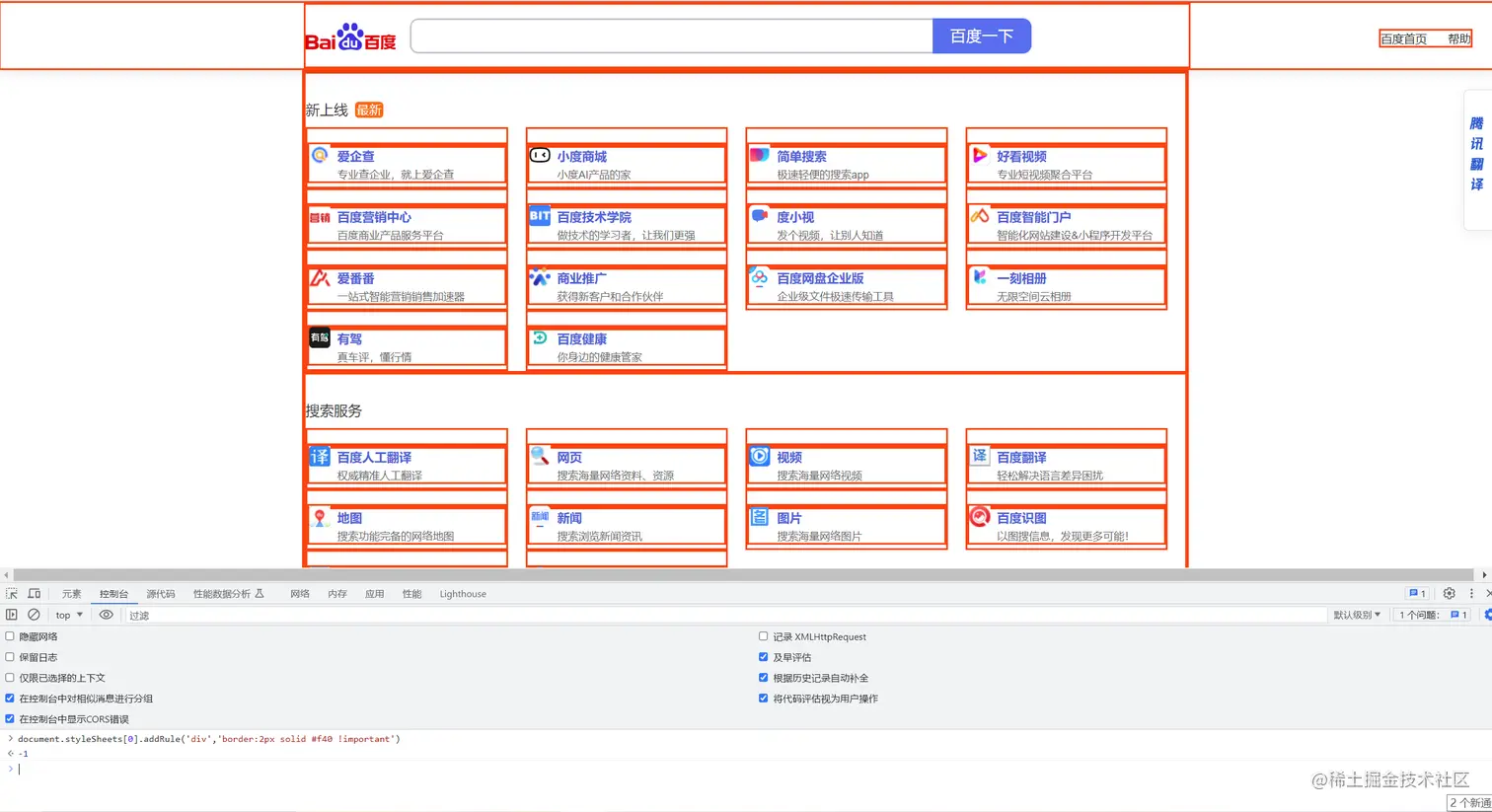
Task: Switch to the 应用 tab
Action: (x=375, y=594)
